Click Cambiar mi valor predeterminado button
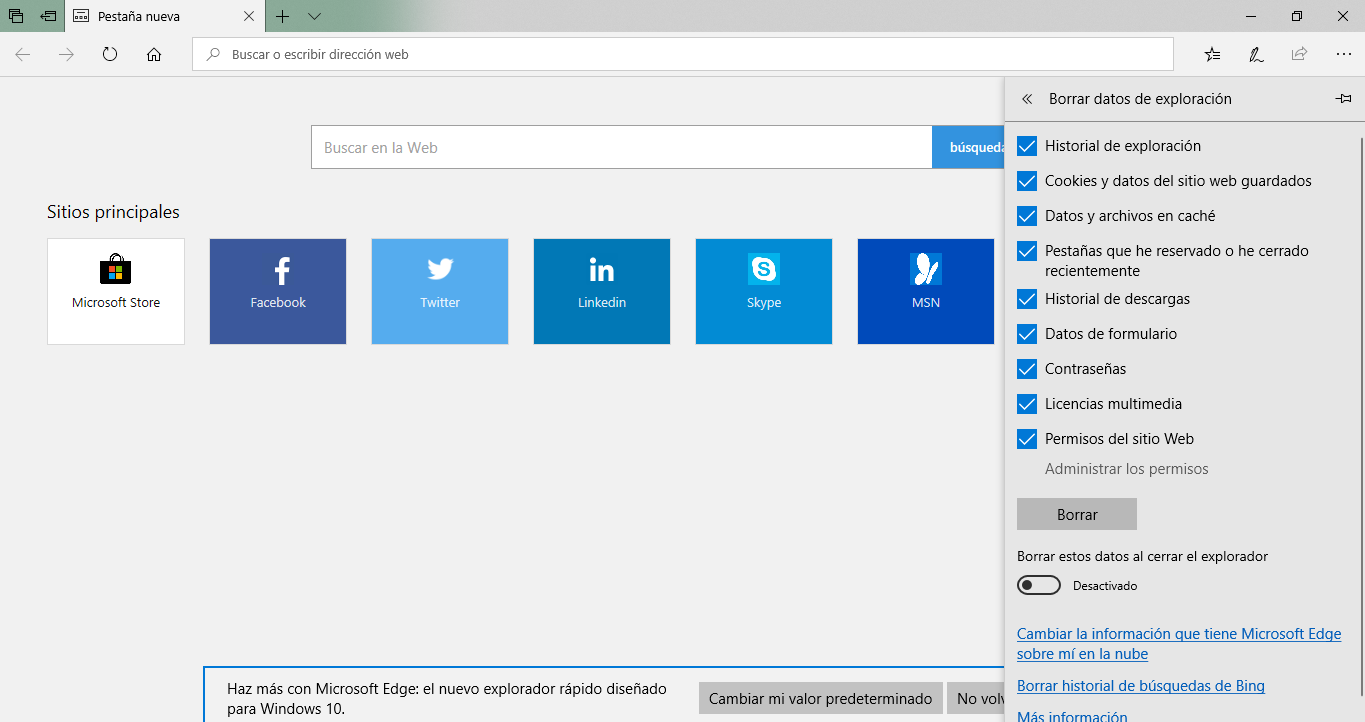 [x=821, y=699]
